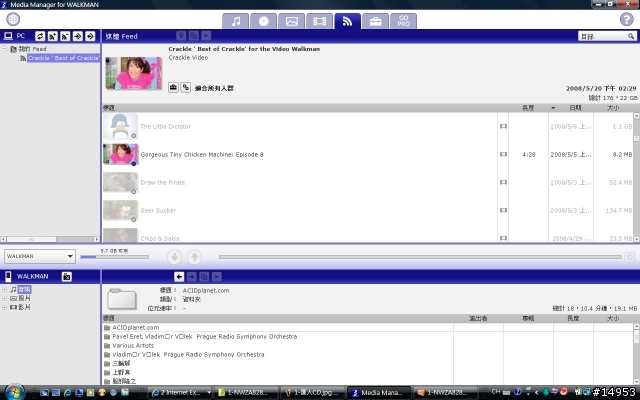This screenshot has height=400, width=640.
Task: Click the sort-direction arrow beside 日期
Action: [553, 108]
